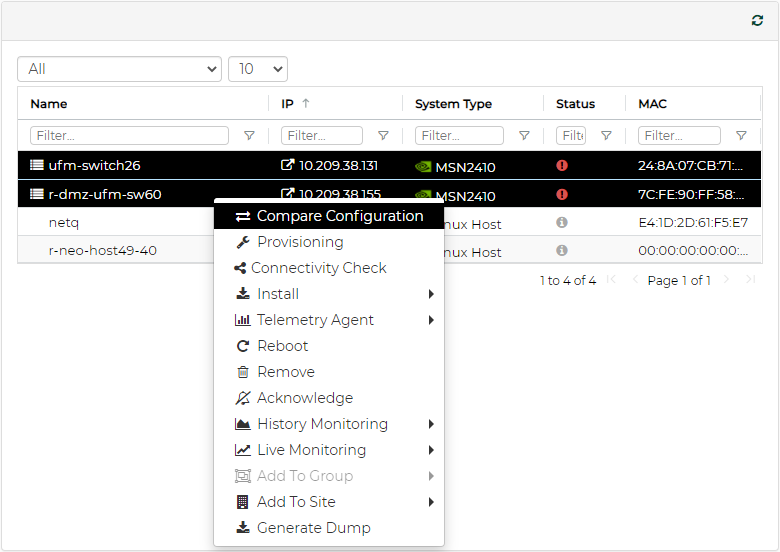Open the All device type dropdown
Image resolution: width=780 pixels, height=552 pixels.
click(x=119, y=69)
